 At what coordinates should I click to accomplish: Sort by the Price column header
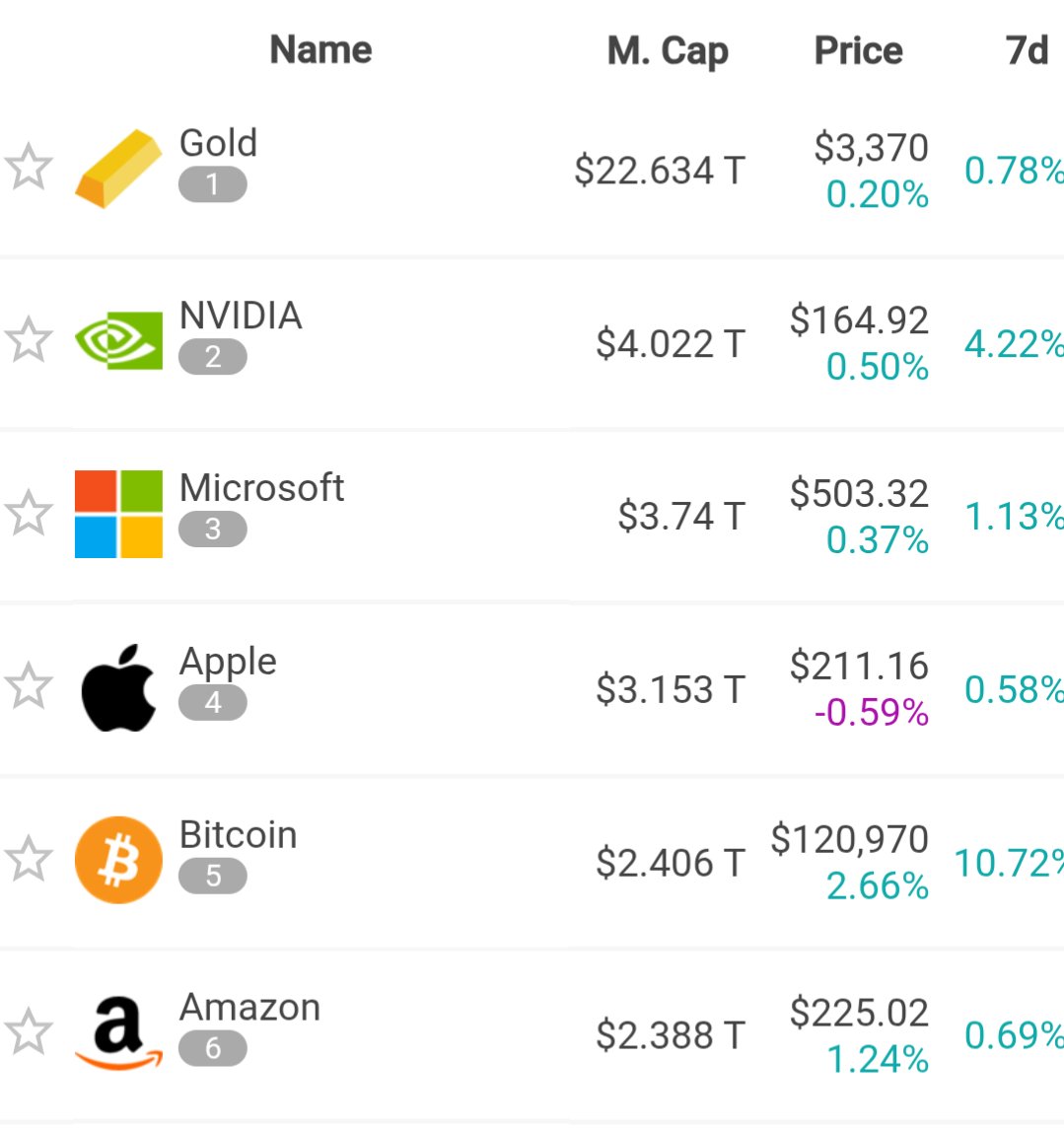click(859, 50)
